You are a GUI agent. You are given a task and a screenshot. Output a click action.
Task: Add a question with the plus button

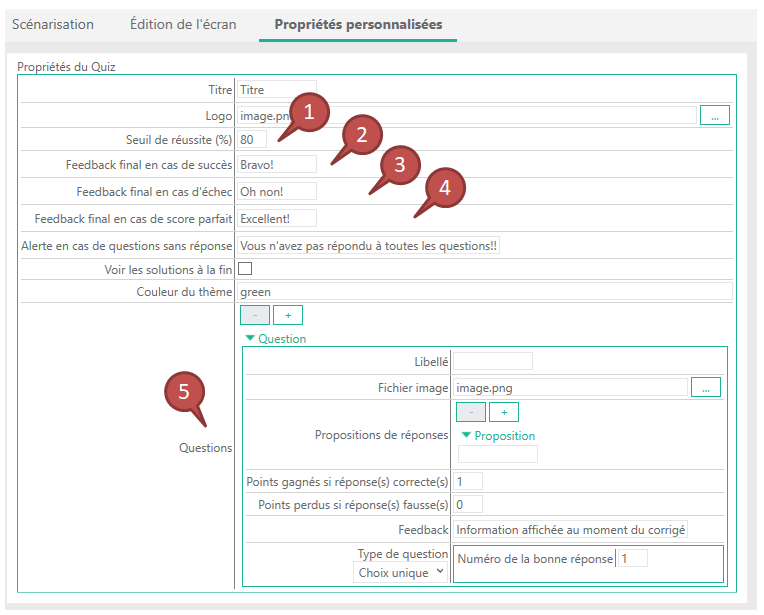(x=287, y=315)
